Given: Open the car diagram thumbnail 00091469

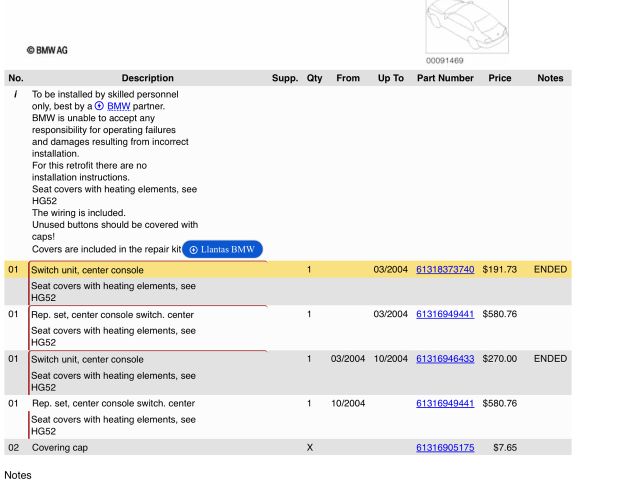Looking at the screenshot, I should tap(460, 25).
